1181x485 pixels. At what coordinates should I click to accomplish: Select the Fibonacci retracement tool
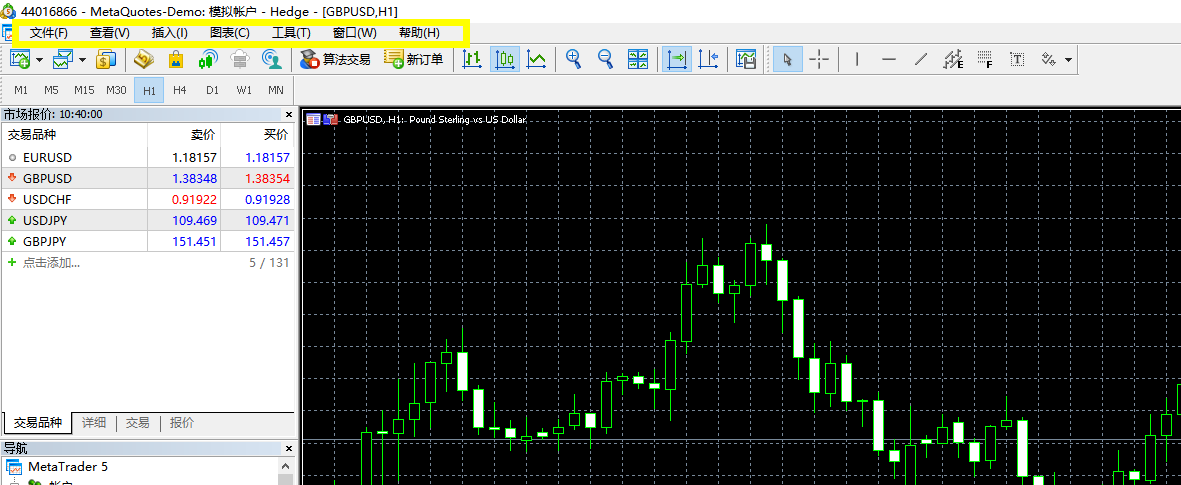pyautogui.click(x=985, y=60)
